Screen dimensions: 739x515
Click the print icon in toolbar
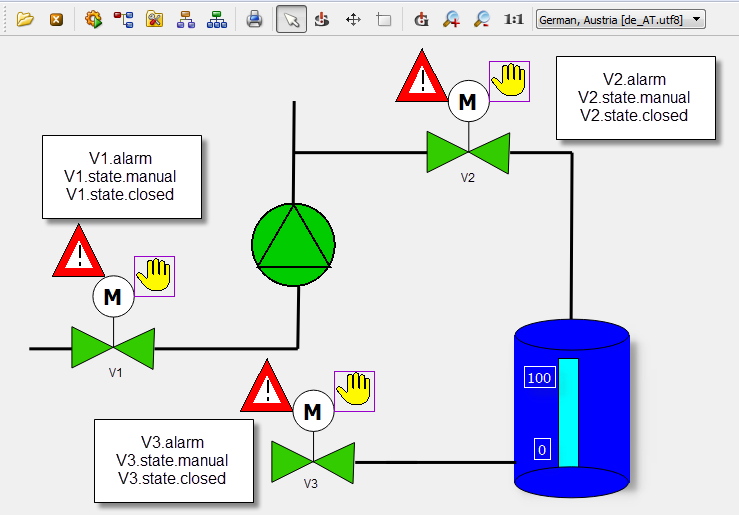254,19
